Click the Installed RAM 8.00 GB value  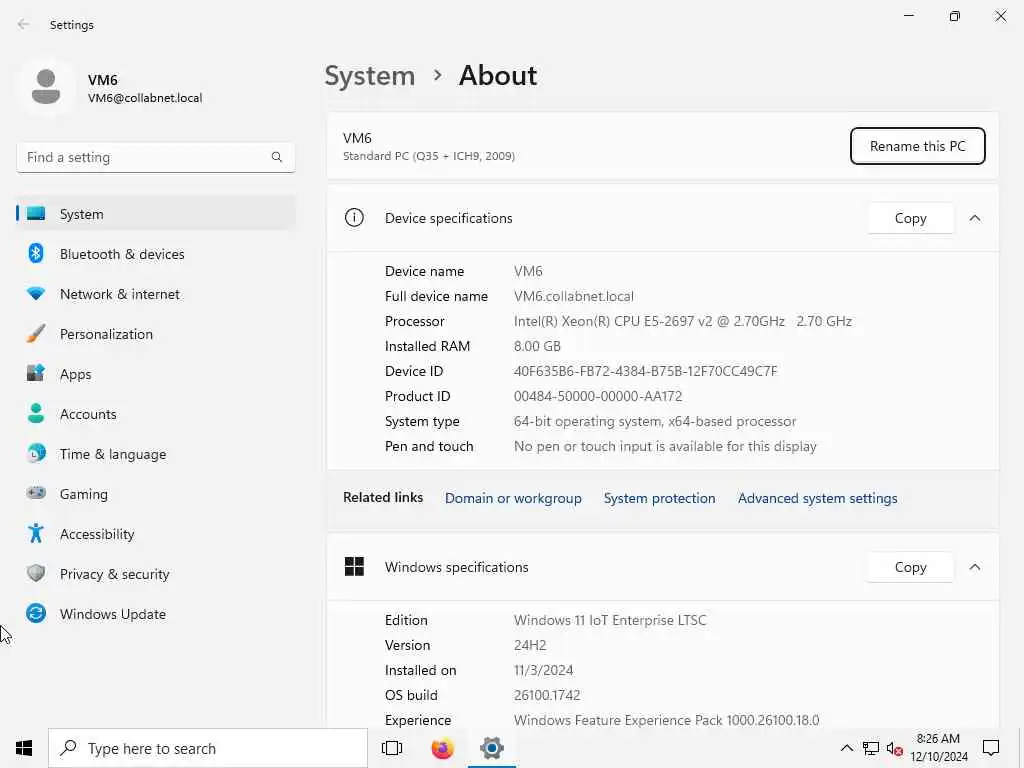tap(537, 346)
